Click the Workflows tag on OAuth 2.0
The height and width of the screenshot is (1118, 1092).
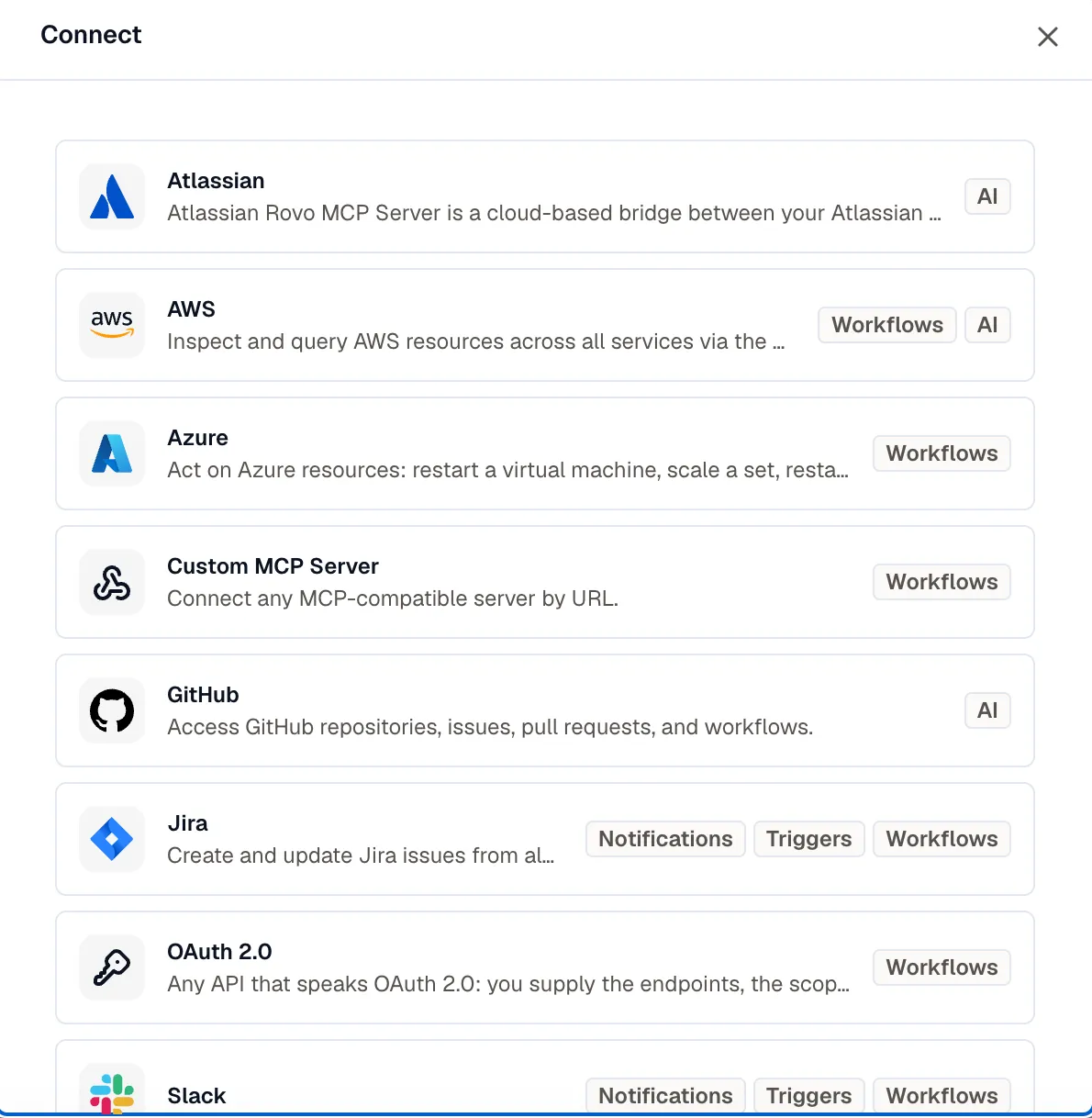pyautogui.click(x=942, y=967)
